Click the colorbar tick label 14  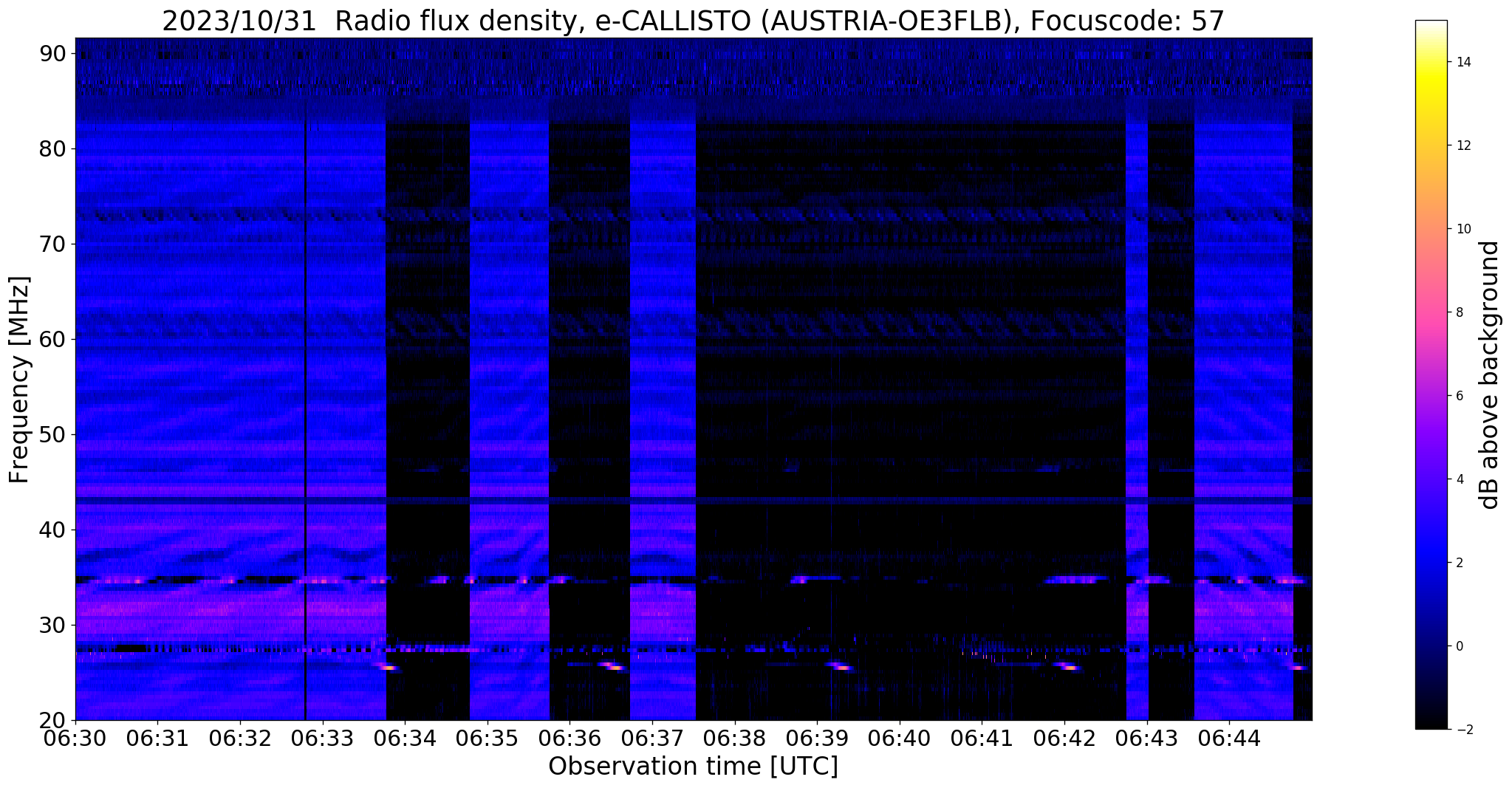pyautogui.click(x=1463, y=62)
